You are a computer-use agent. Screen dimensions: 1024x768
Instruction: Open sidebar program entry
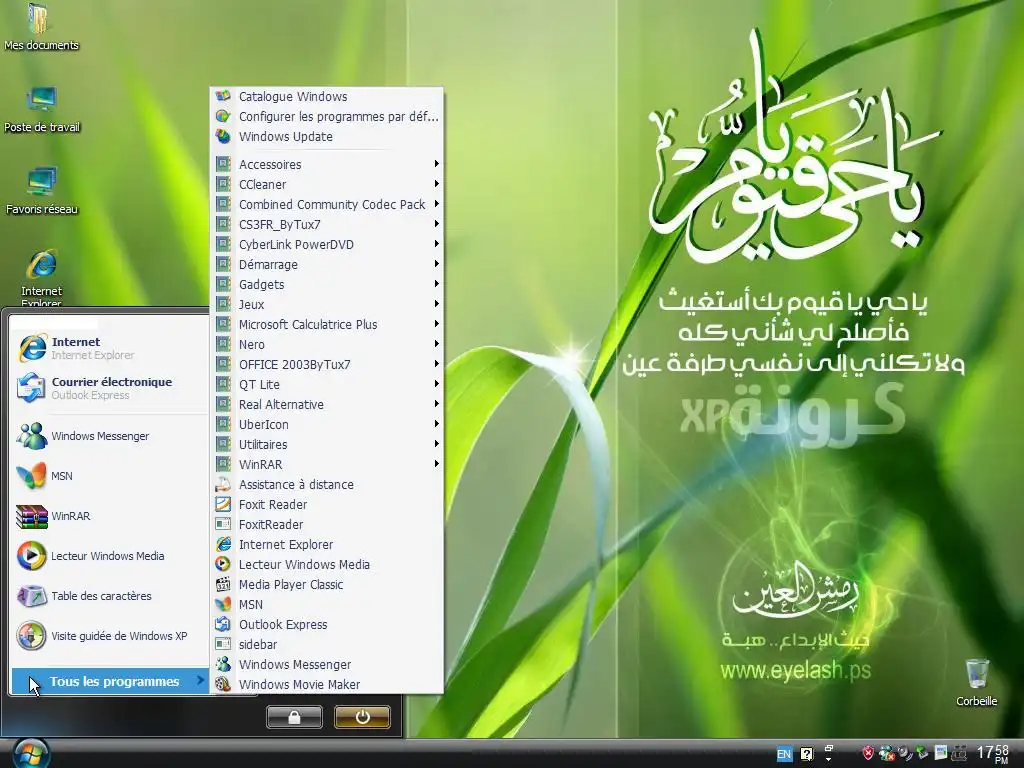point(327,645)
